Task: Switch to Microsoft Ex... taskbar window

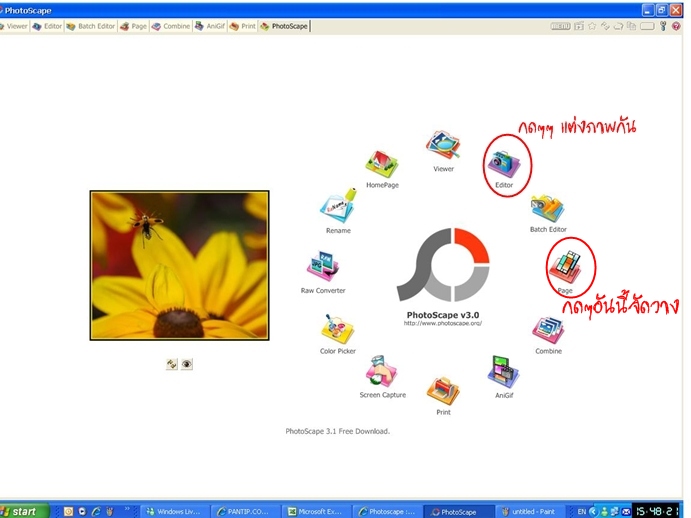Action: pos(316,511)
